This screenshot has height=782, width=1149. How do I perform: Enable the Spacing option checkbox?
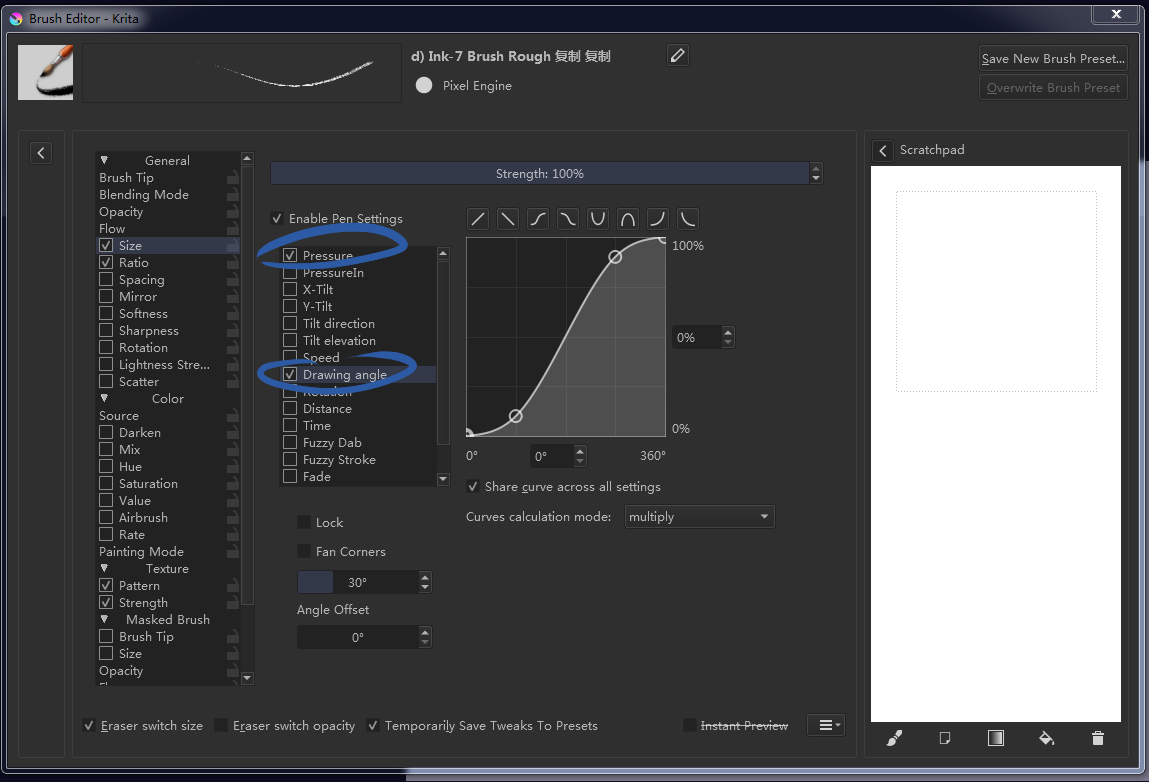[x=106, y=280]
